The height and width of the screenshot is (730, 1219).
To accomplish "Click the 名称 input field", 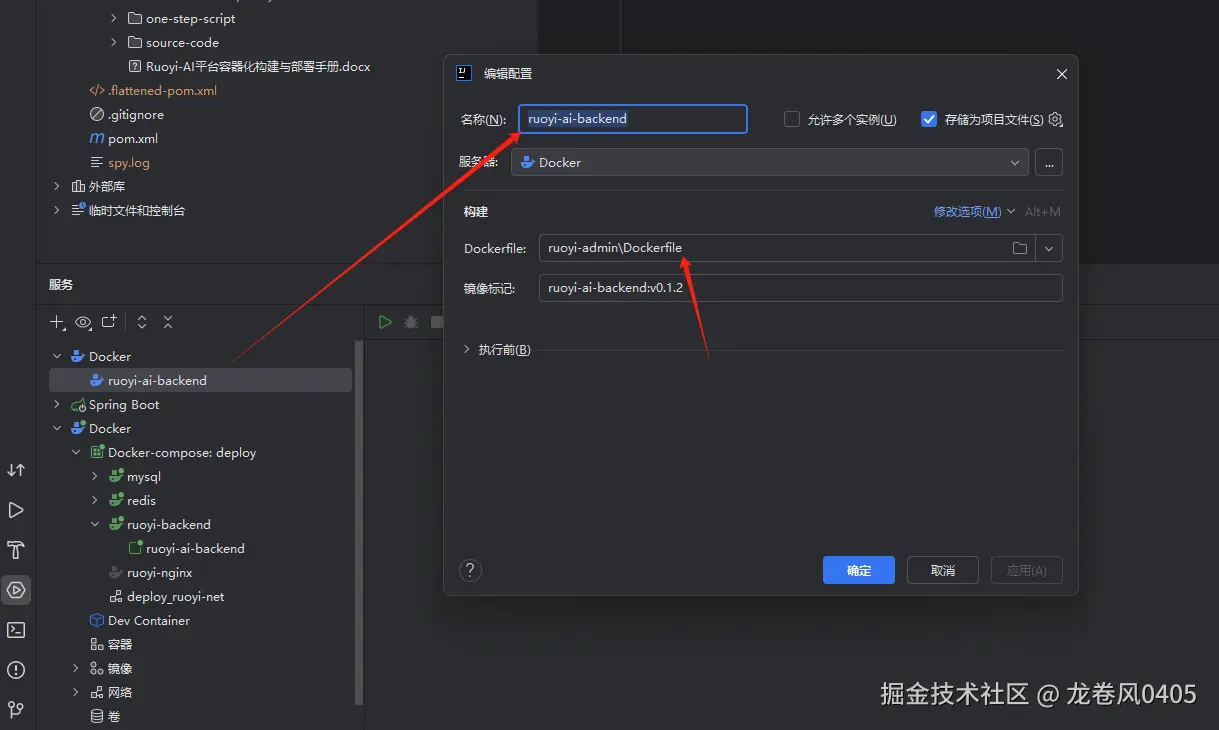I will tap(633, 119).
